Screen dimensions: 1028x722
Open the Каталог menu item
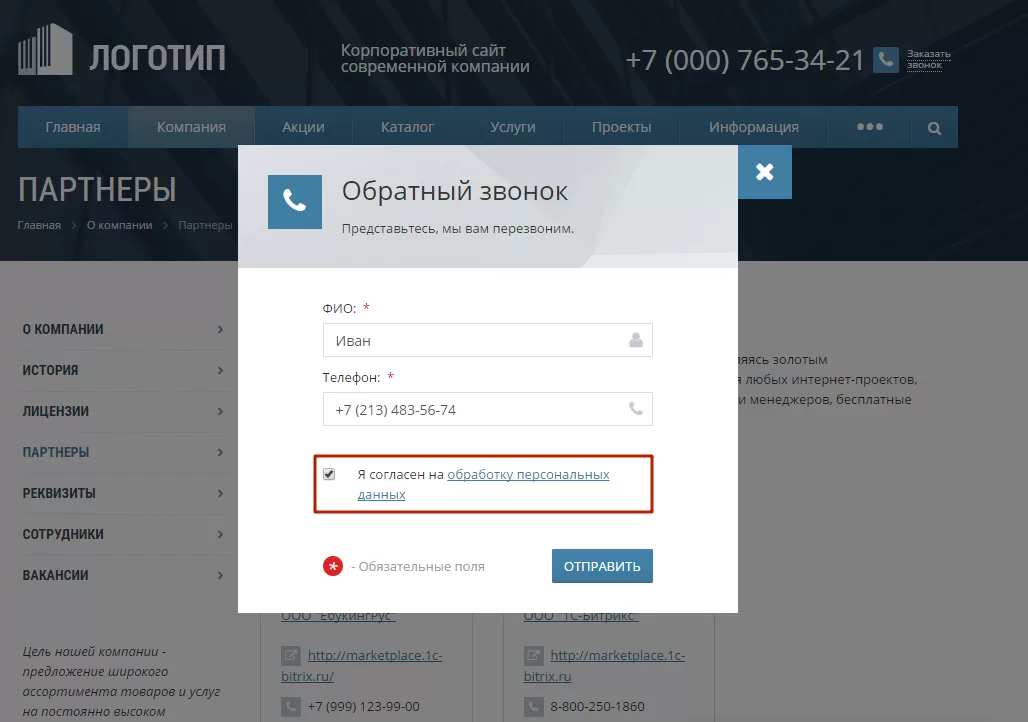tap(407, 127)
